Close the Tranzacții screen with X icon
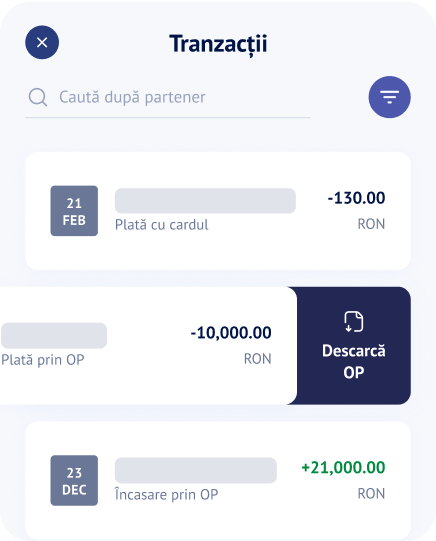The width and height of the screenshot is (436, 541). tap(42, 42)
